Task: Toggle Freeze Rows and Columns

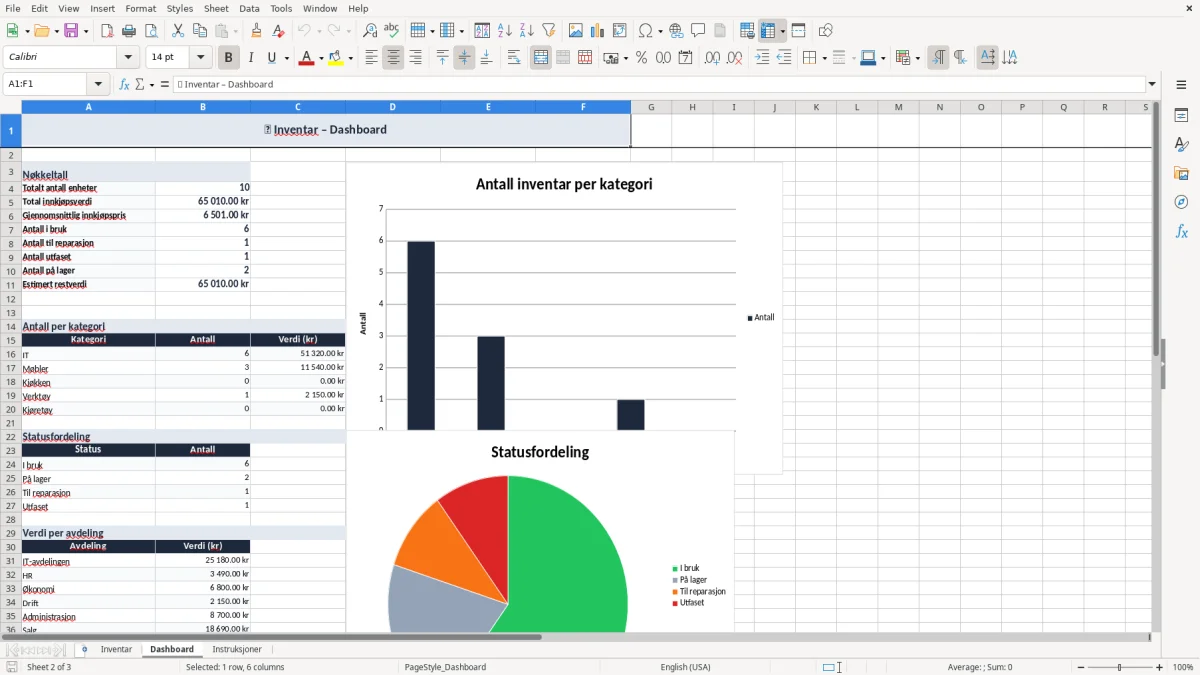Action: pos(768,31)
